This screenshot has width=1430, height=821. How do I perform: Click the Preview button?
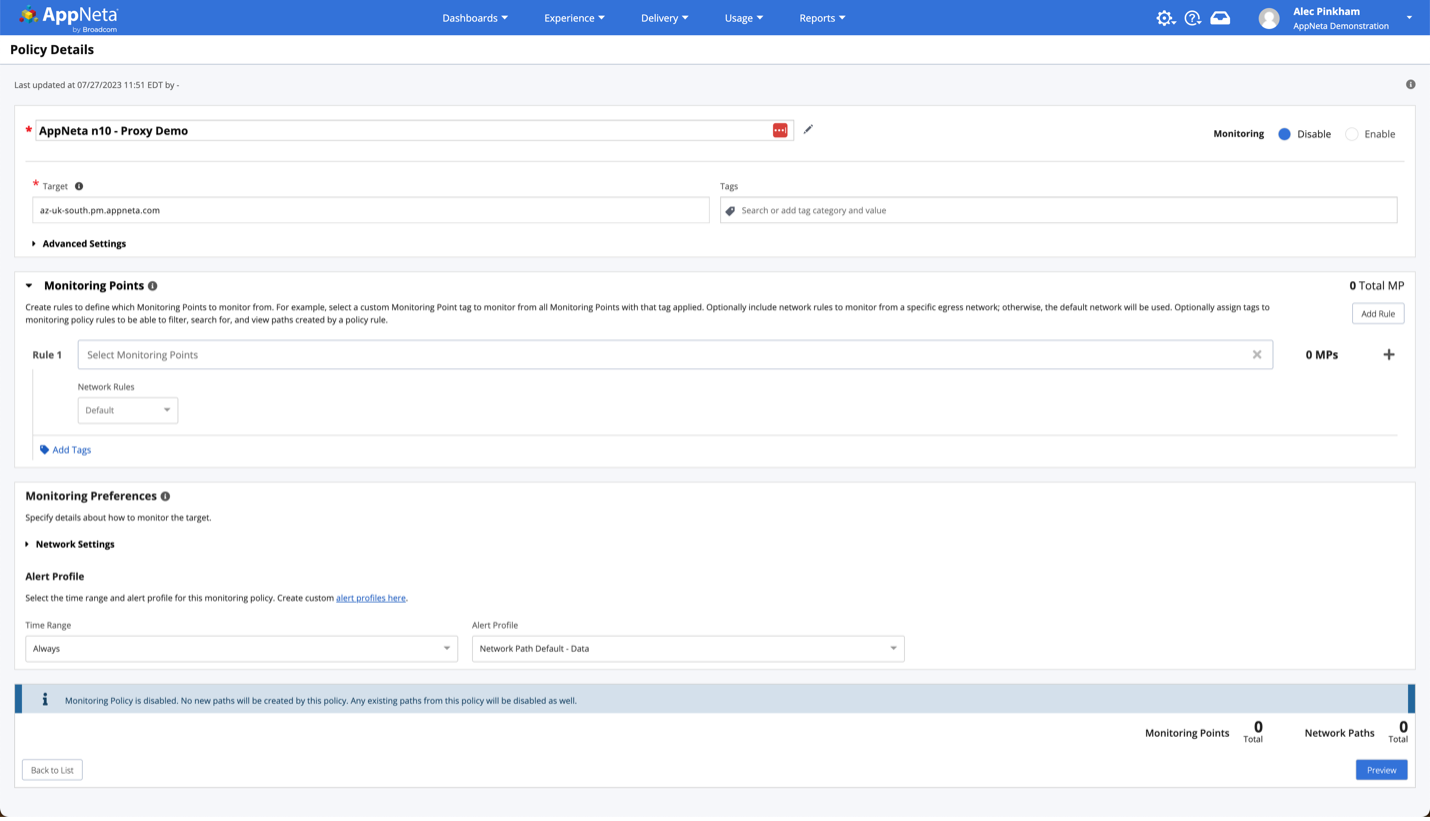[1381, 770]
